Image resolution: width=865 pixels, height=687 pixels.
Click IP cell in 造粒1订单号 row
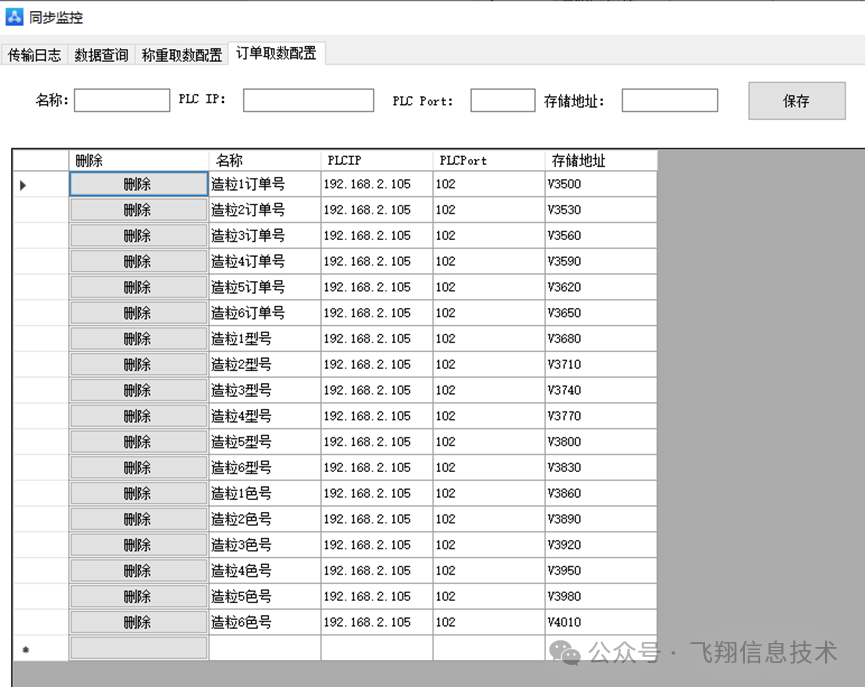pos(377,184)
